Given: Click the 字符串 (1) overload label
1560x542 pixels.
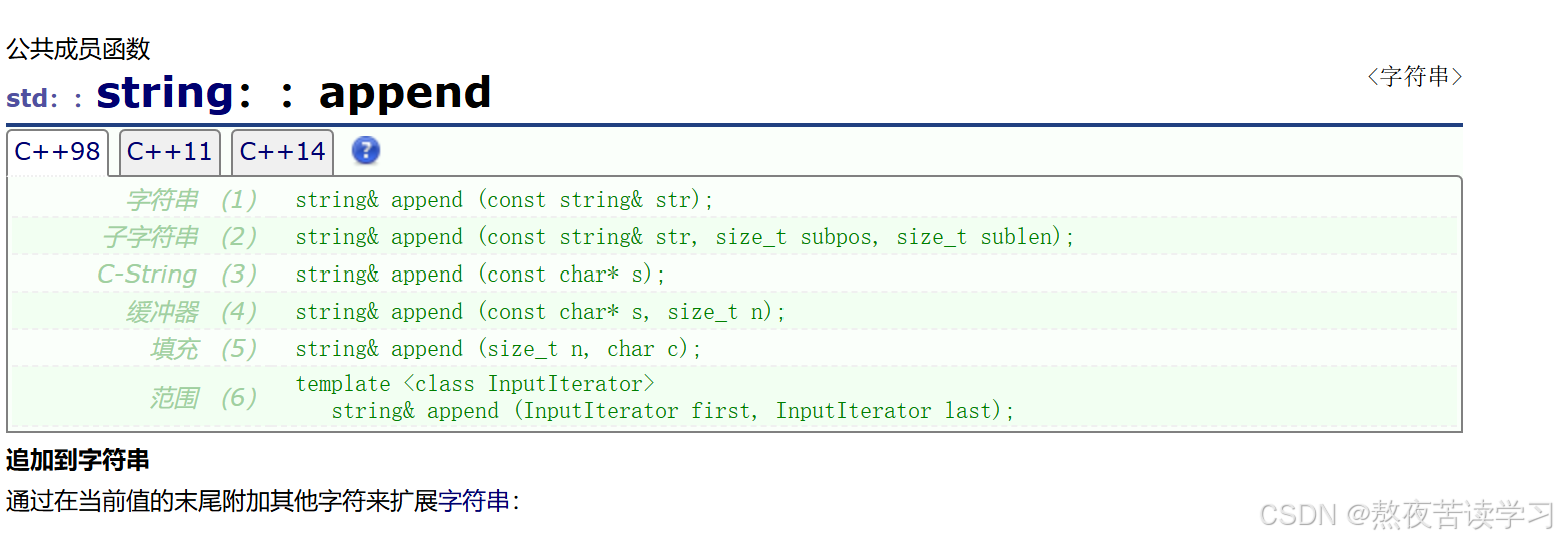Looking at the screenshot, I should pos(190,200).
